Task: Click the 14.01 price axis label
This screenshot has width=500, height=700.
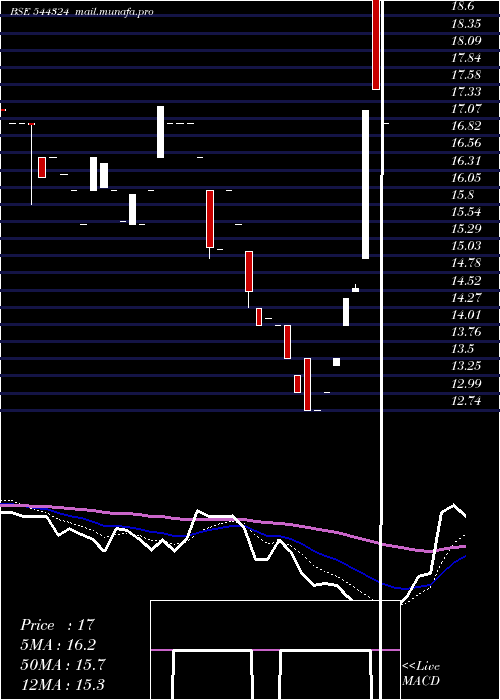Action: pyautogui.click(x=466, y=315)
